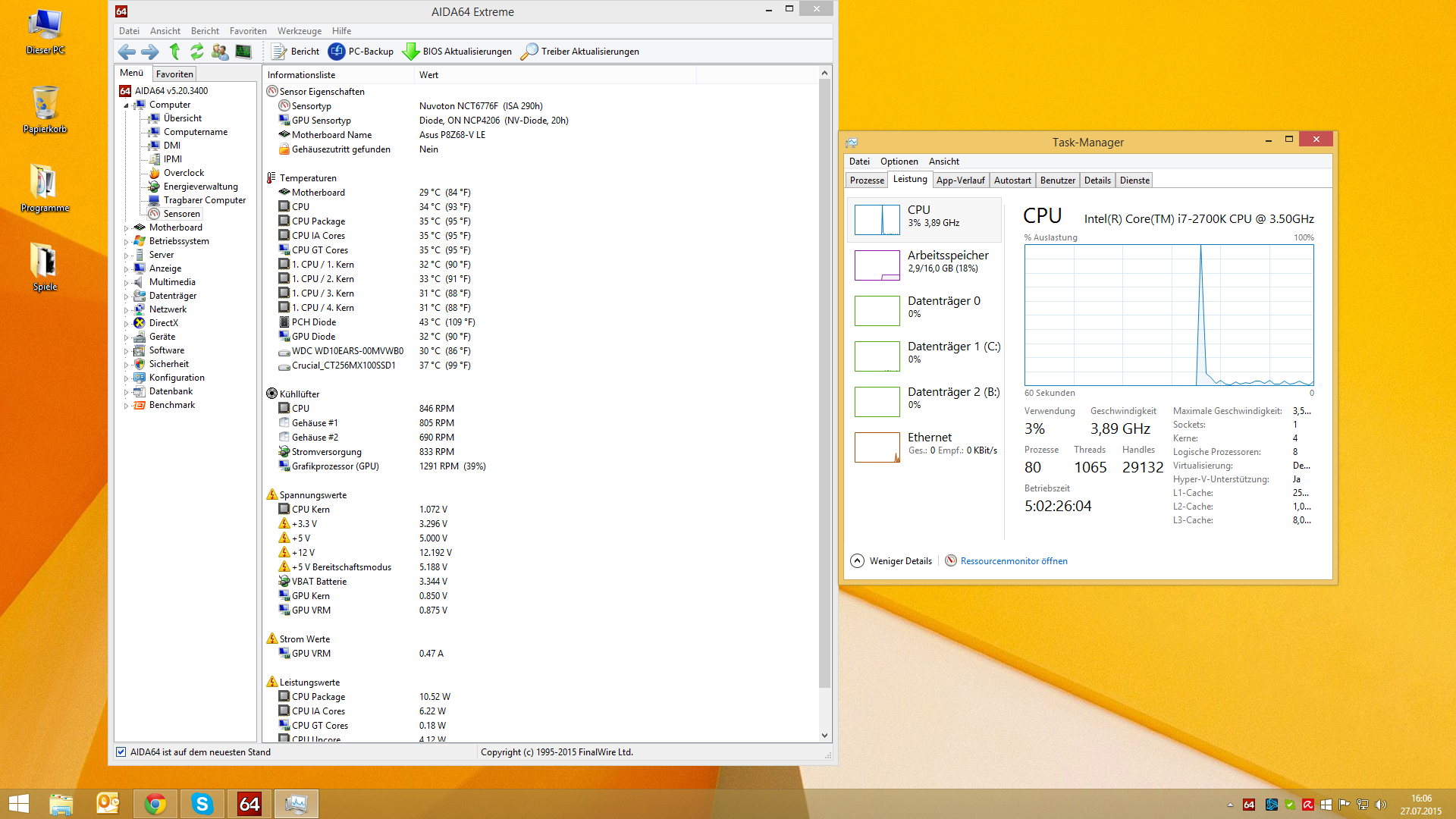Open the Werkzeuge menu
The image size is (1456, 819).
299,31
